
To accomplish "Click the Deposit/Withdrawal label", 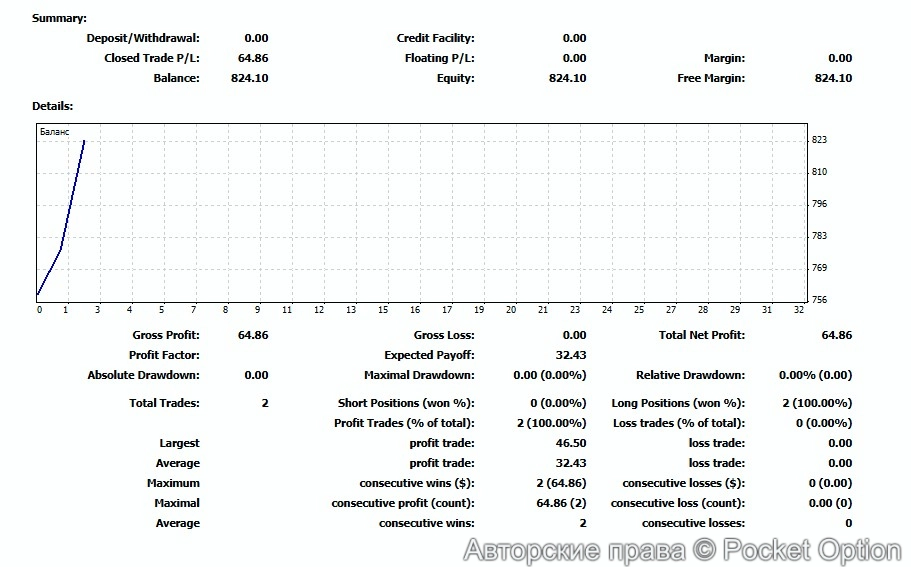I will point(143,38).
